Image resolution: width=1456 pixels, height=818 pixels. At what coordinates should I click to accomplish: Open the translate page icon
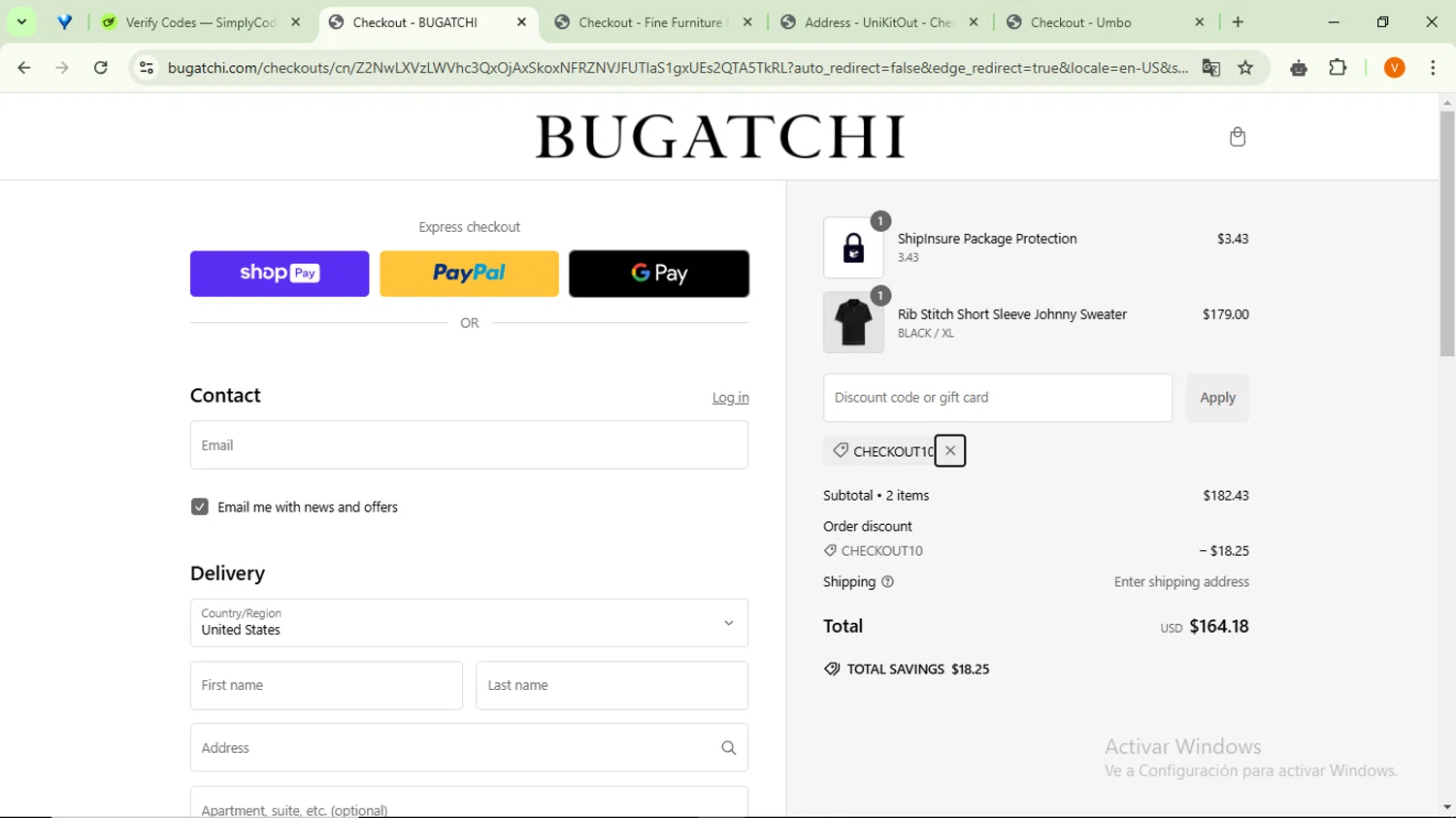(x=1210, y=68)
